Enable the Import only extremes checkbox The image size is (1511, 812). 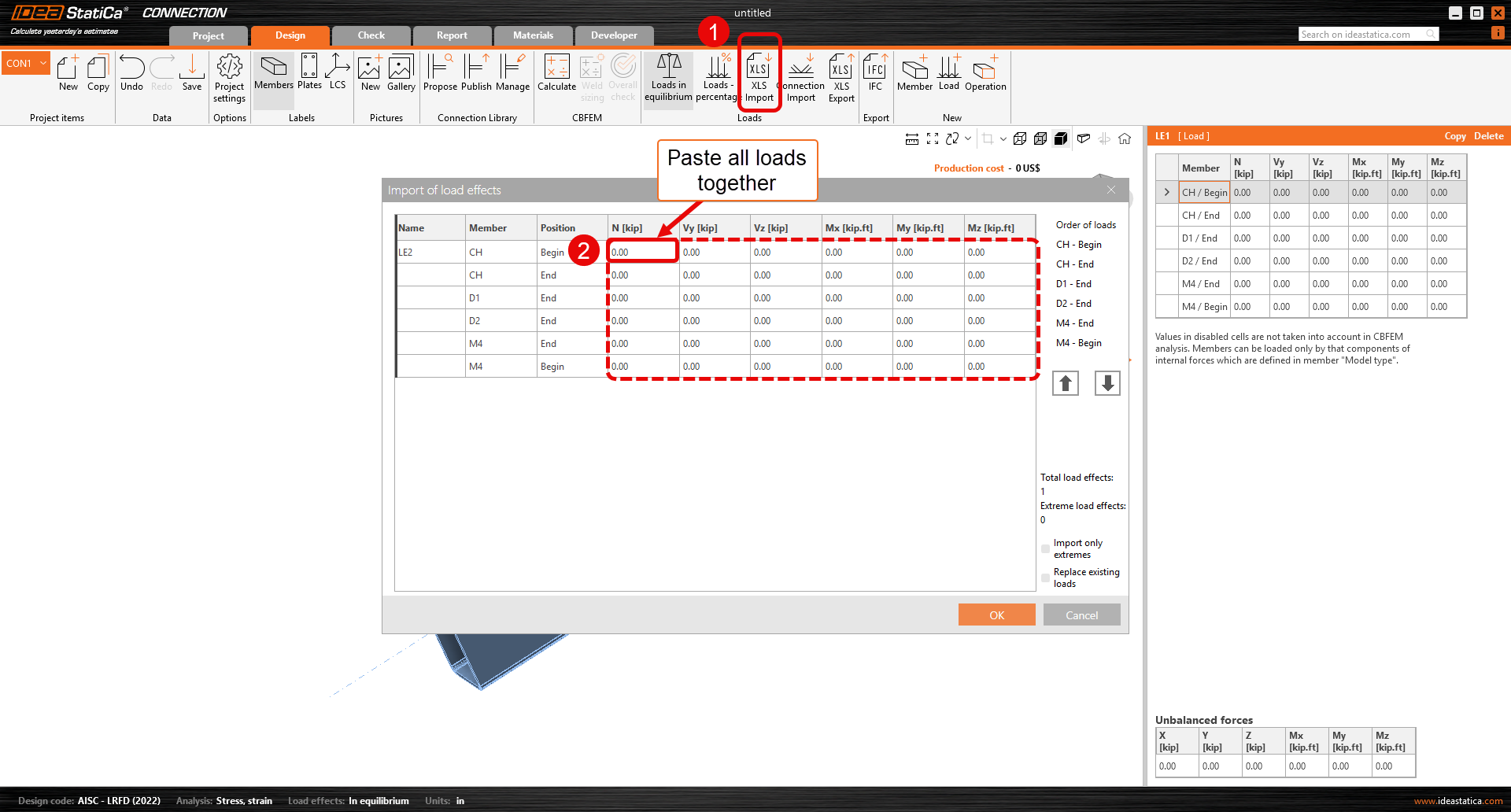pyautogui.click(x=1045, y=548)
